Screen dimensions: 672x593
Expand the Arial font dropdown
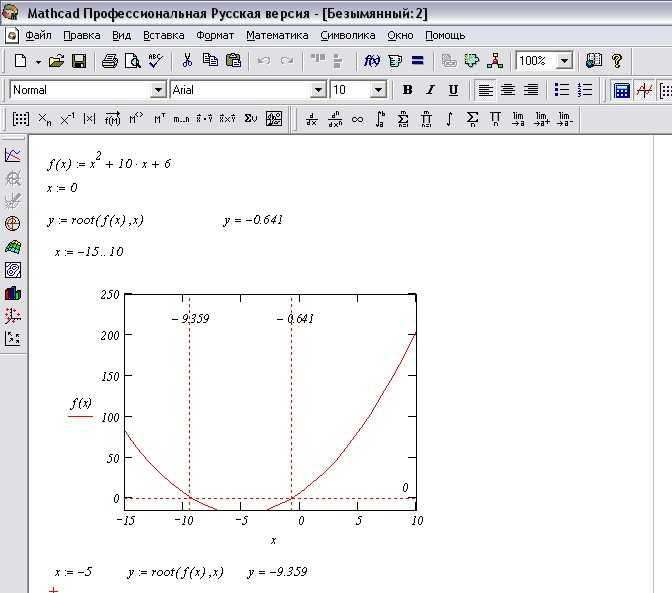click(x=318, y=90)
